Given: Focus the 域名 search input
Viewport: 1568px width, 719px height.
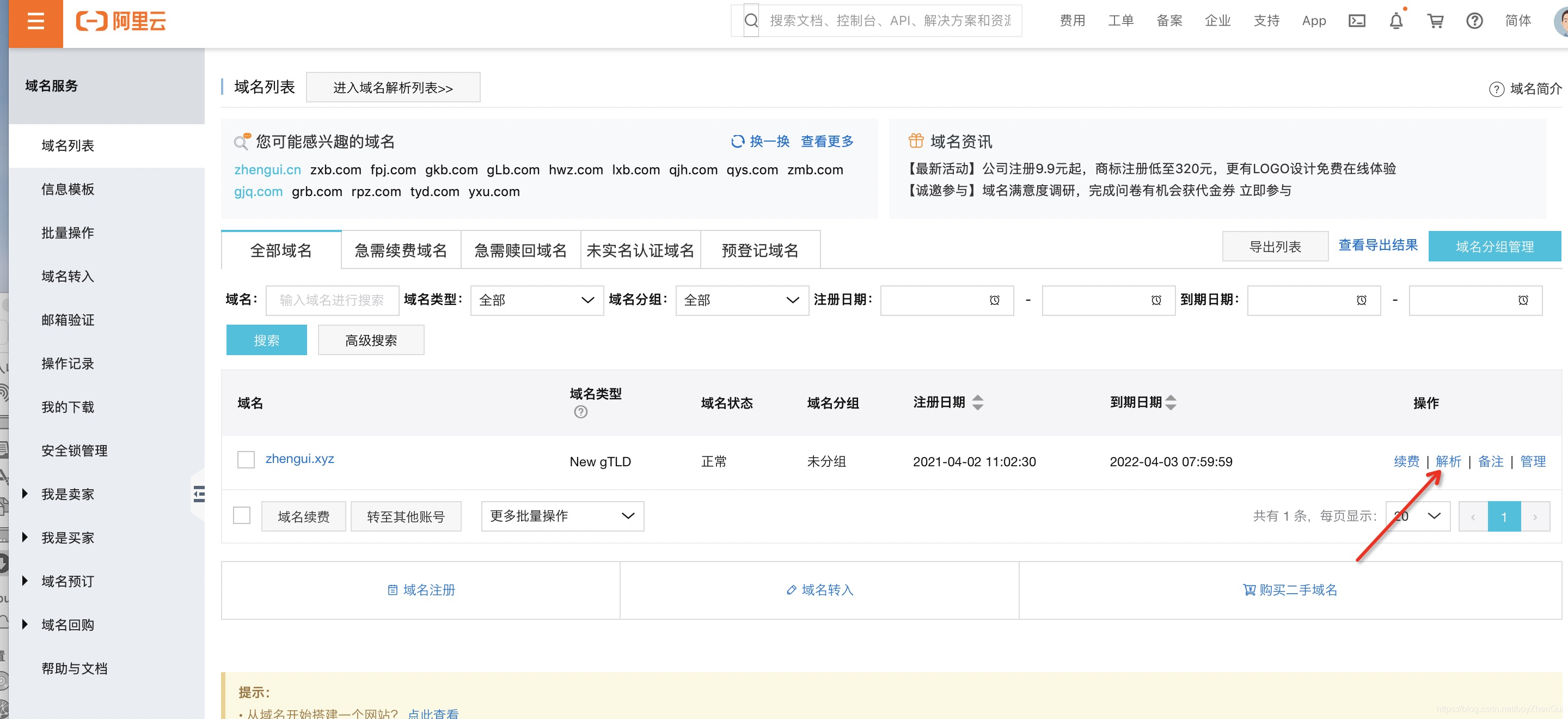Looking at the screenshot, I should tap(332, 300).
